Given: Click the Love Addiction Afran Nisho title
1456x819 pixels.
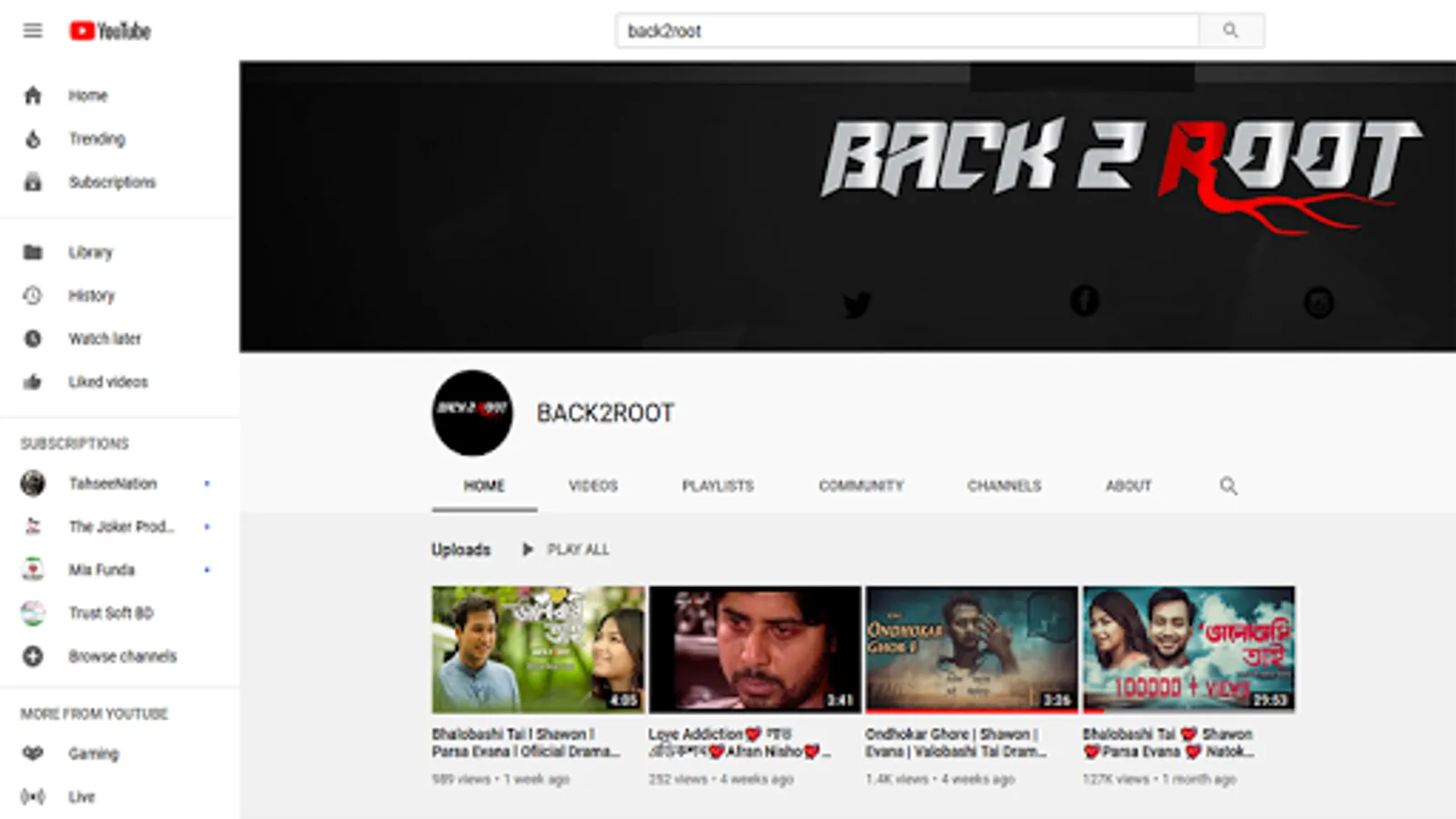Looking at the screenshot, I should (x=739, y=743).
